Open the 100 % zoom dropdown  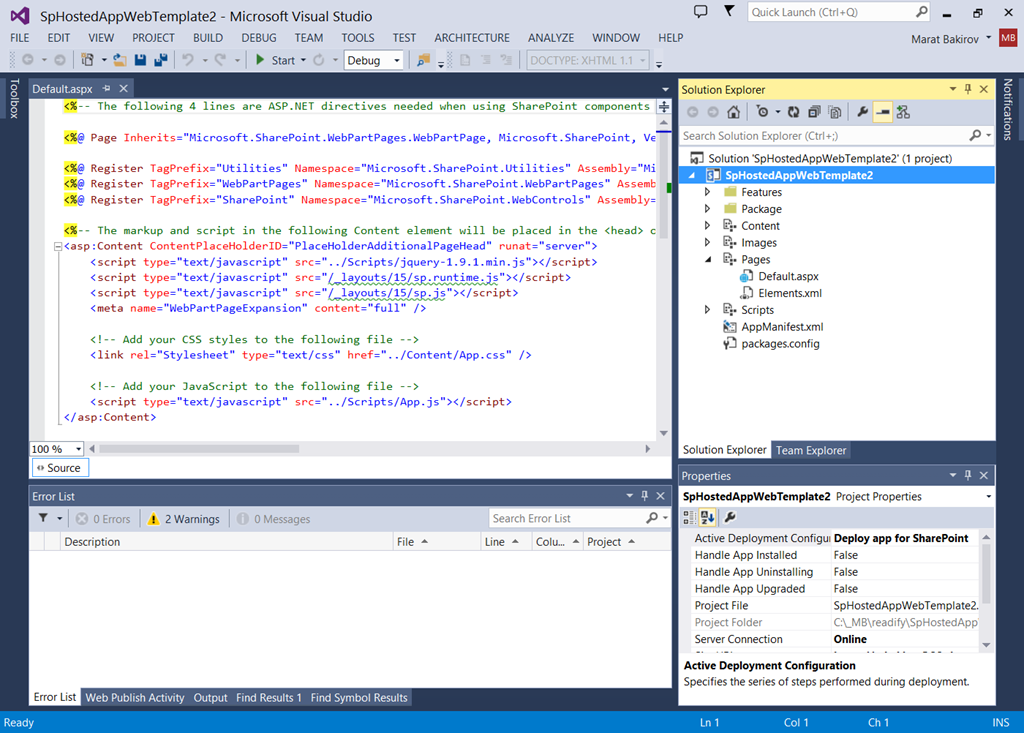tap(78, 449)
